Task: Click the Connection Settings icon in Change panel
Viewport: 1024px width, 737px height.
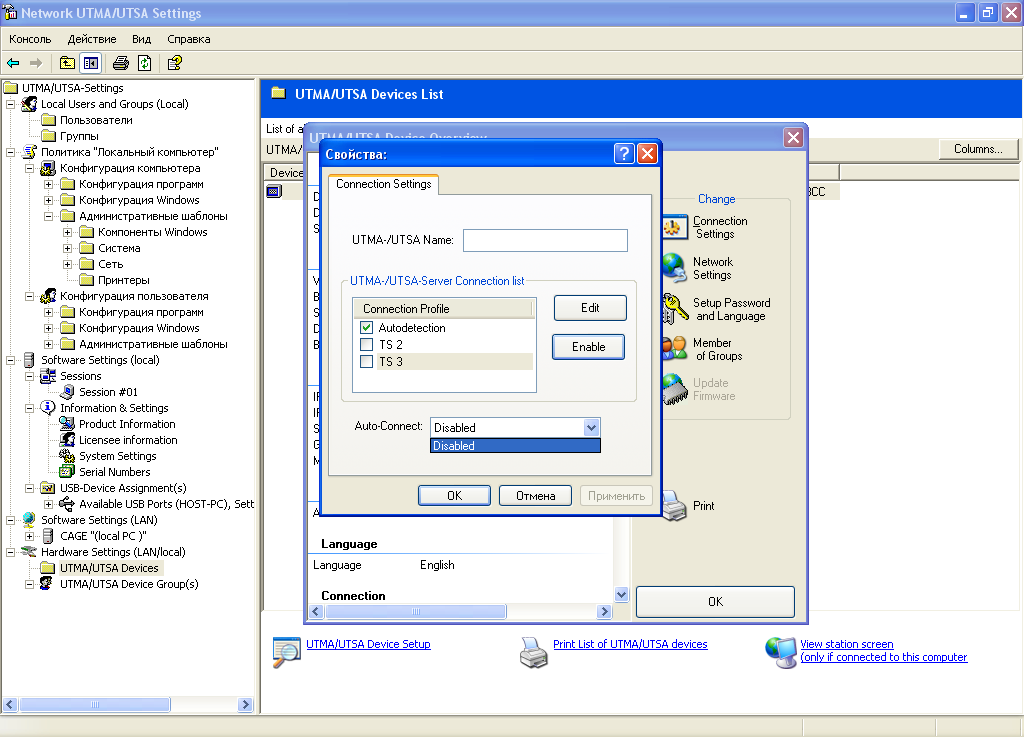Action: [x=675, y=227]
